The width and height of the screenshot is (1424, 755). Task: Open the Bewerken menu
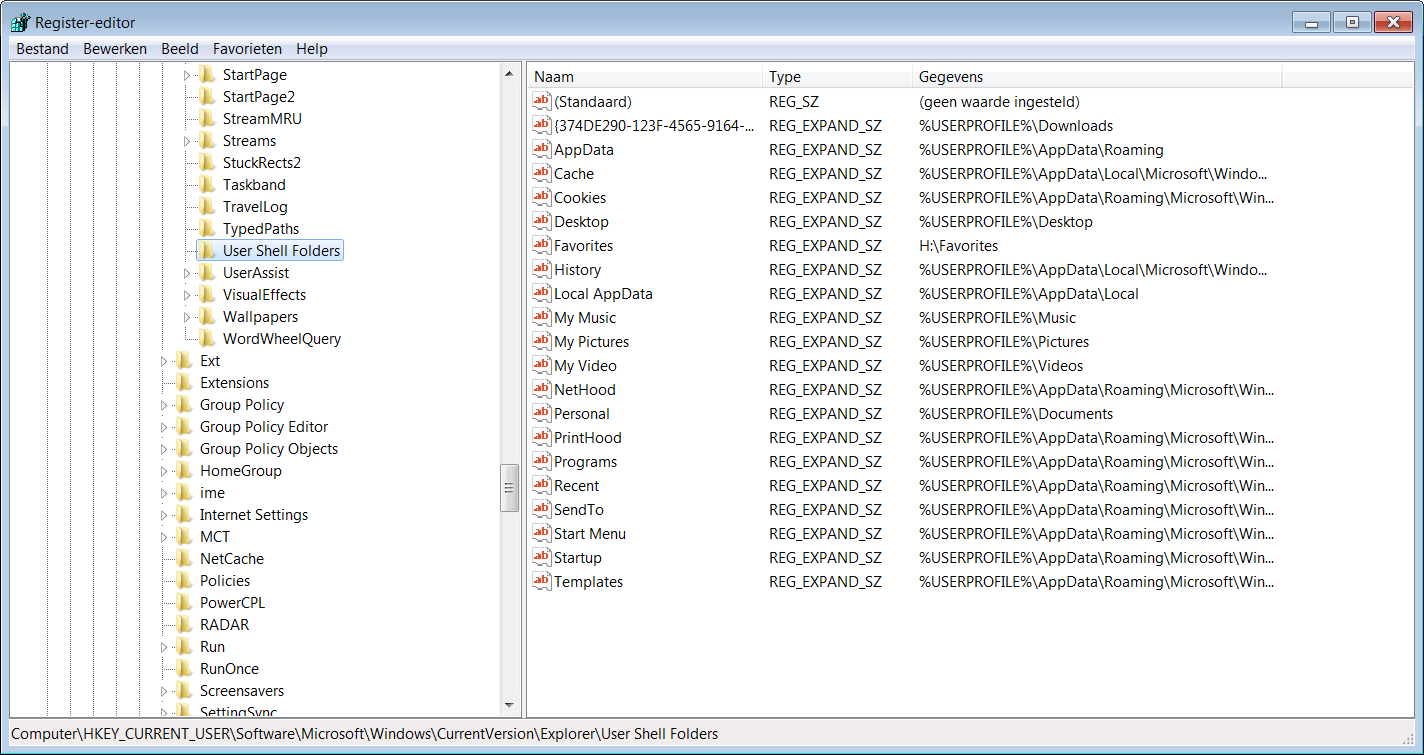point(115,48)
